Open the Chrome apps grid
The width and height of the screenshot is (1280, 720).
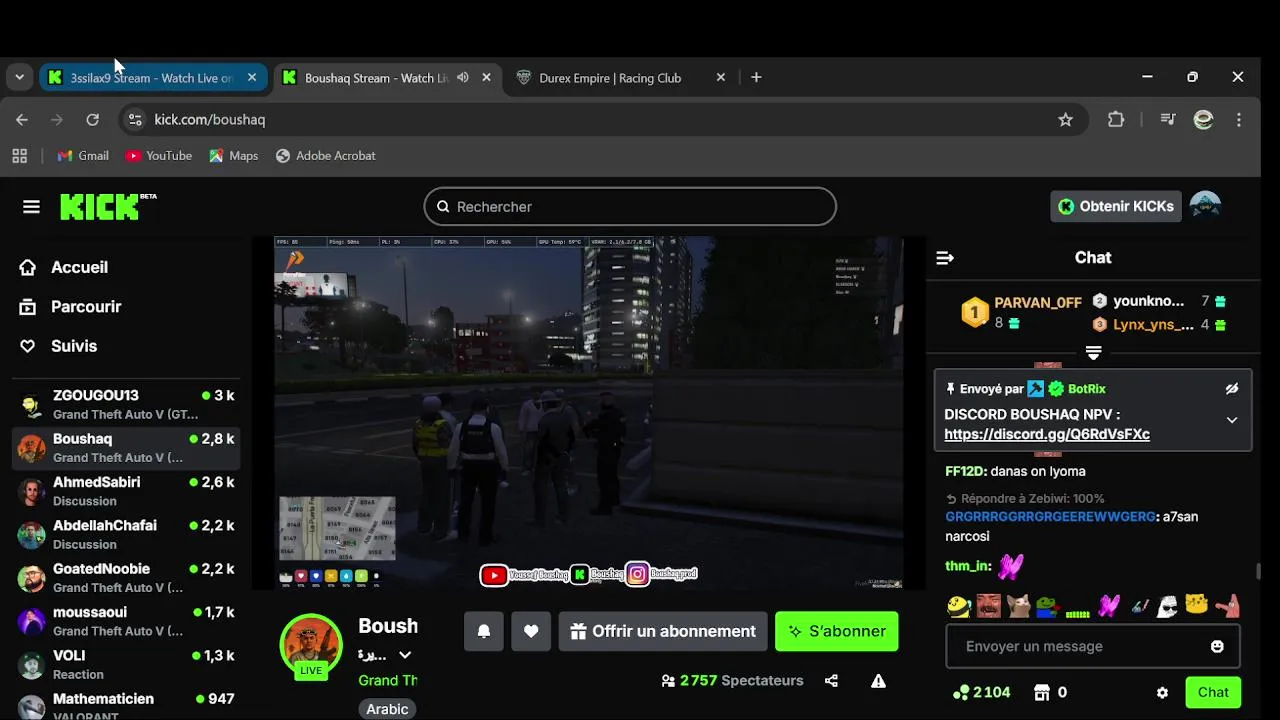click(19, 156)
